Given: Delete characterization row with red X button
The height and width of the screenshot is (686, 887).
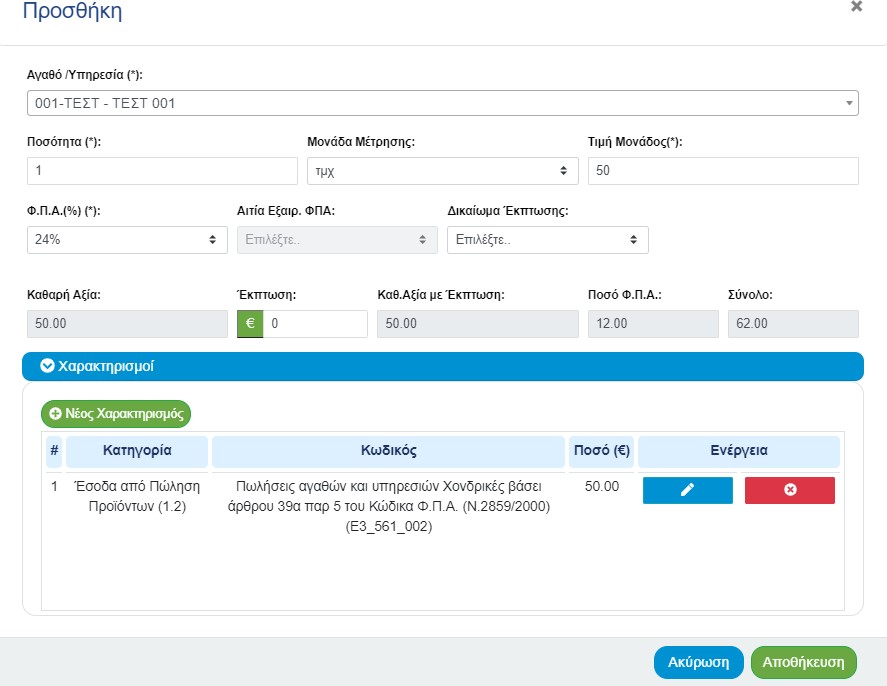Looking at the screenshot, I should pos(789,490).
